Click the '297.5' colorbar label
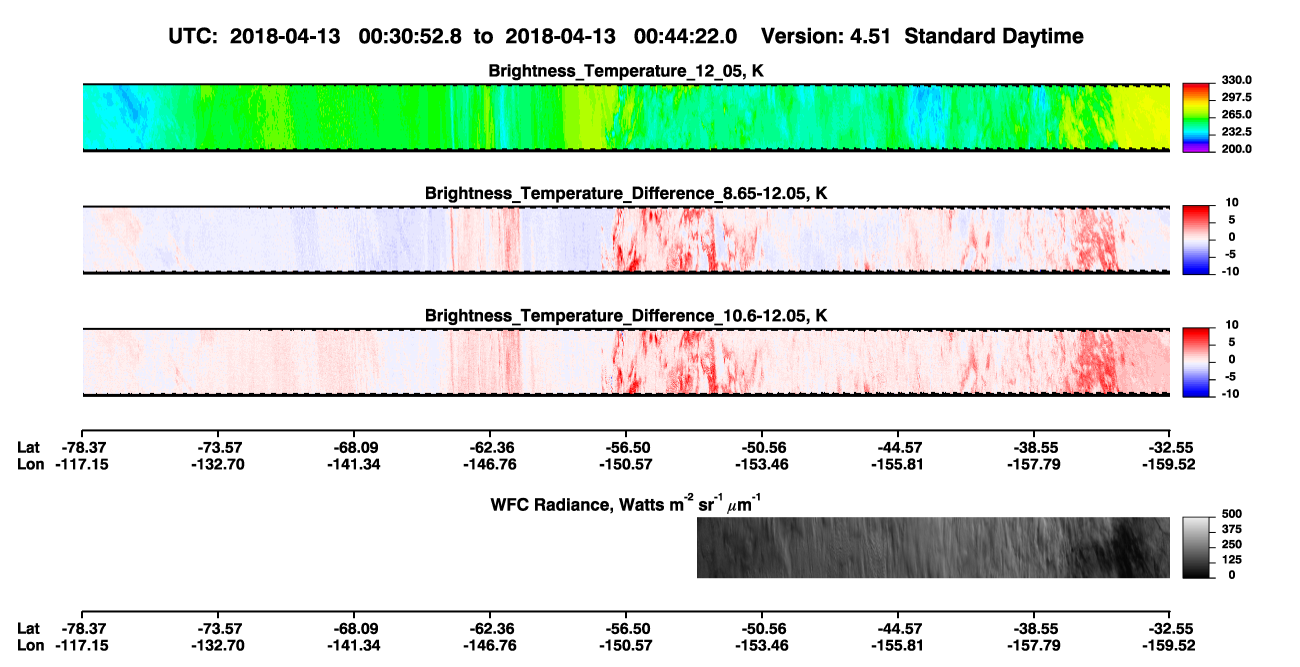 (1236, 97)
